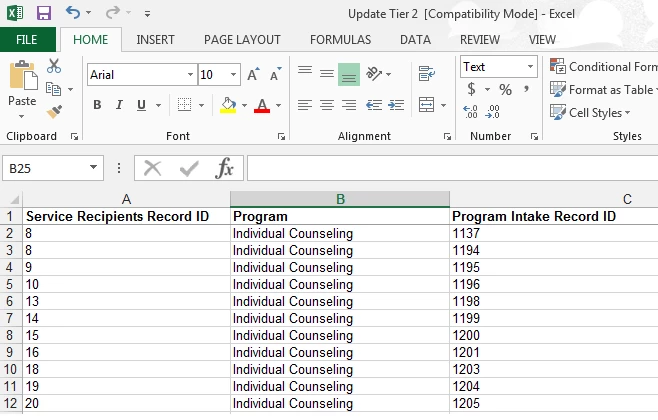The width and height of the screenshot is (658, 420).
Task: Switch to the VIEW tab
Action: (x=542, y=40)
